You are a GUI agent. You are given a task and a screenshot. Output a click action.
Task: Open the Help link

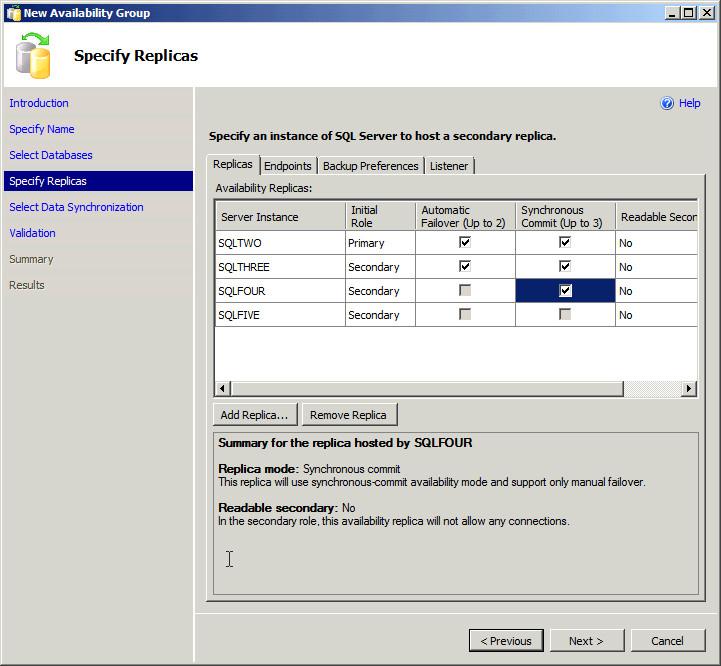pyautogui.click(x=689, y=103)
